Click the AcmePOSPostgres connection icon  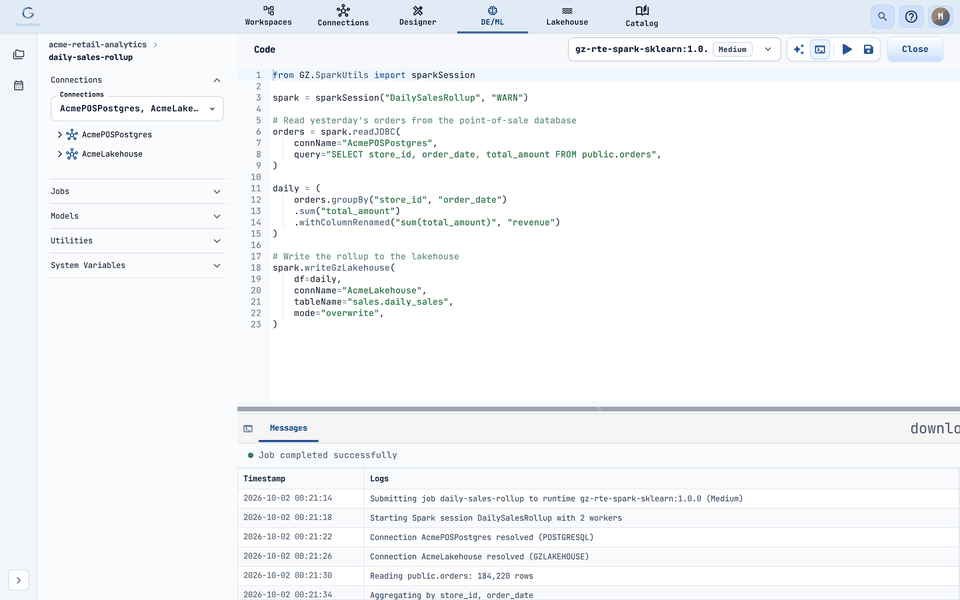72,135
